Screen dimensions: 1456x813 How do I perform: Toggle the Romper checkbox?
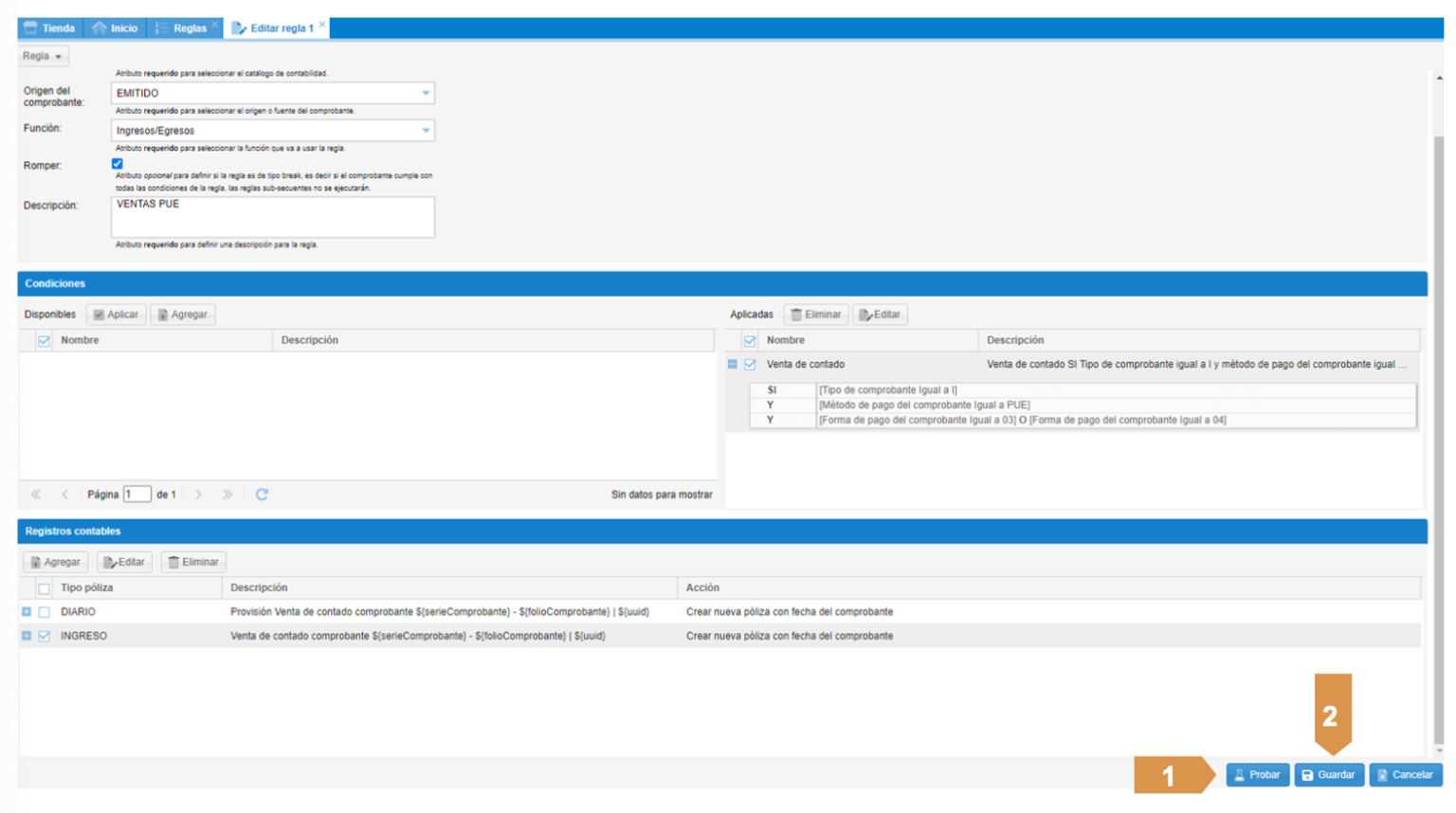pos(118,164)
